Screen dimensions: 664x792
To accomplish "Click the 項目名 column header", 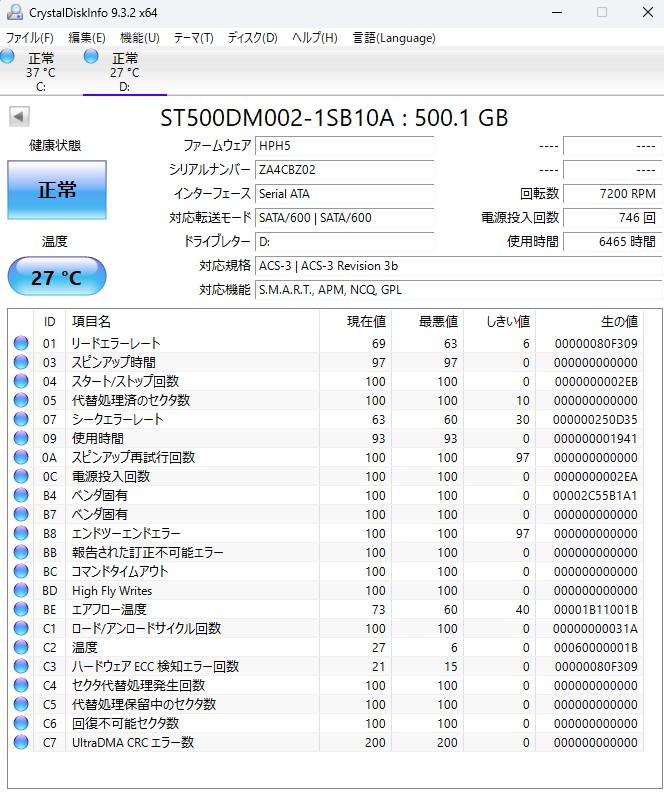I will pyautogui.click(x=192, y=322).
